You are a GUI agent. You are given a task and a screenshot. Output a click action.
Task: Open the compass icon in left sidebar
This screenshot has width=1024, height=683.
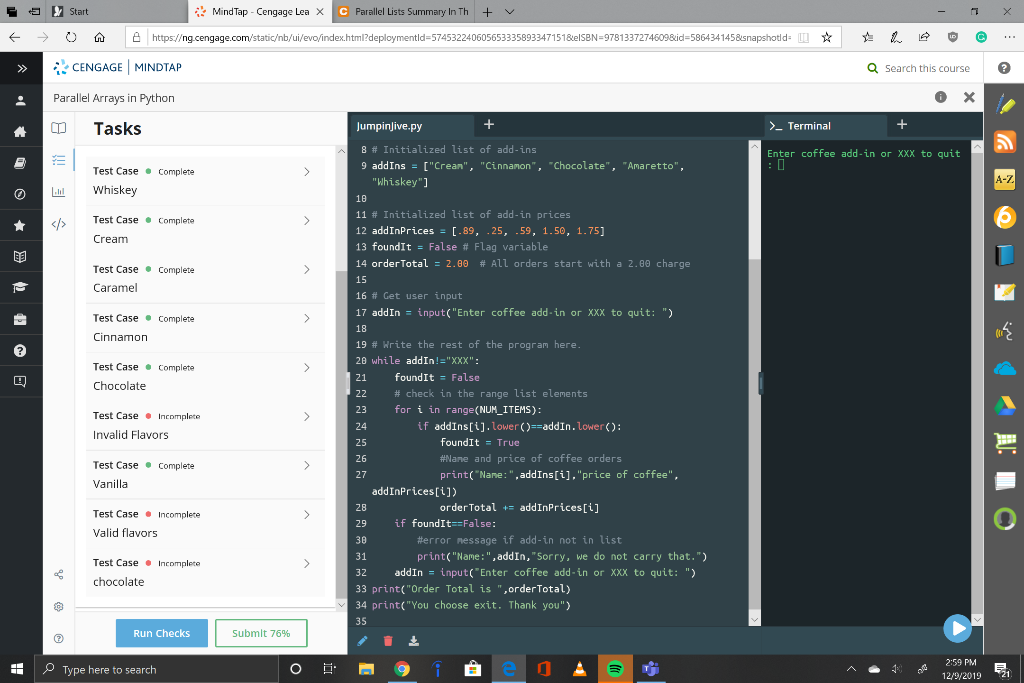pyautogui.click(x=20, y=194)
